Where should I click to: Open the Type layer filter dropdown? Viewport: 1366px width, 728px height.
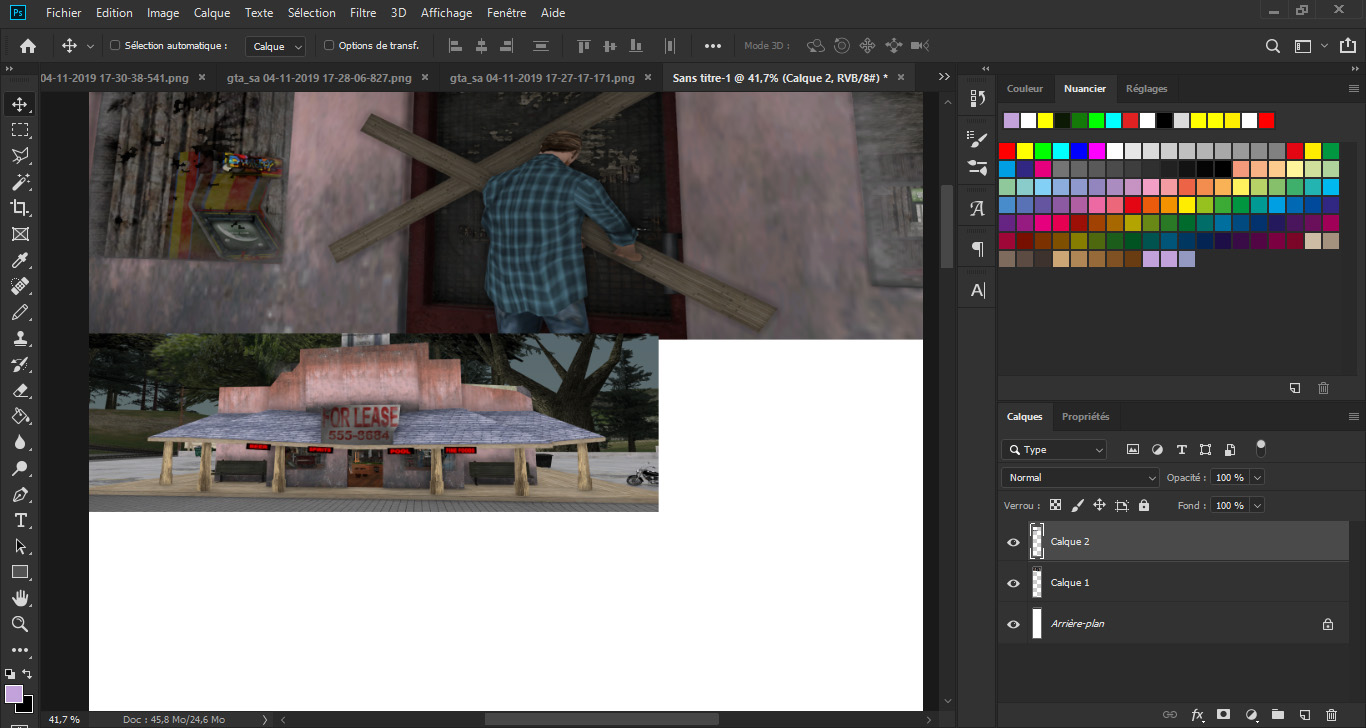coord(1054,450)
